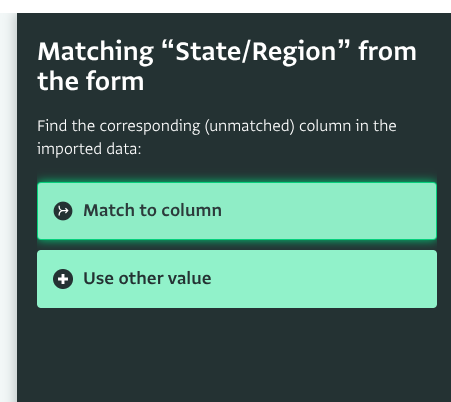Click the arrow icon beside Match to column
This screenshot has width=451, height=402.
pyautogui.click(x=63, y=211)
